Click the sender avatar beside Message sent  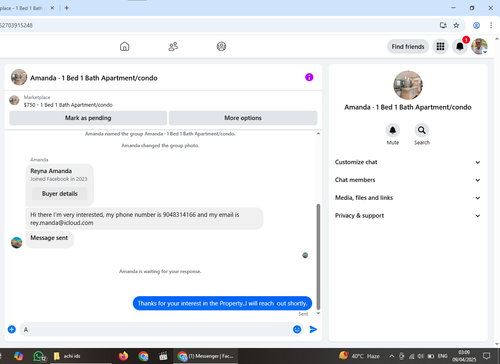click(16, 242)
